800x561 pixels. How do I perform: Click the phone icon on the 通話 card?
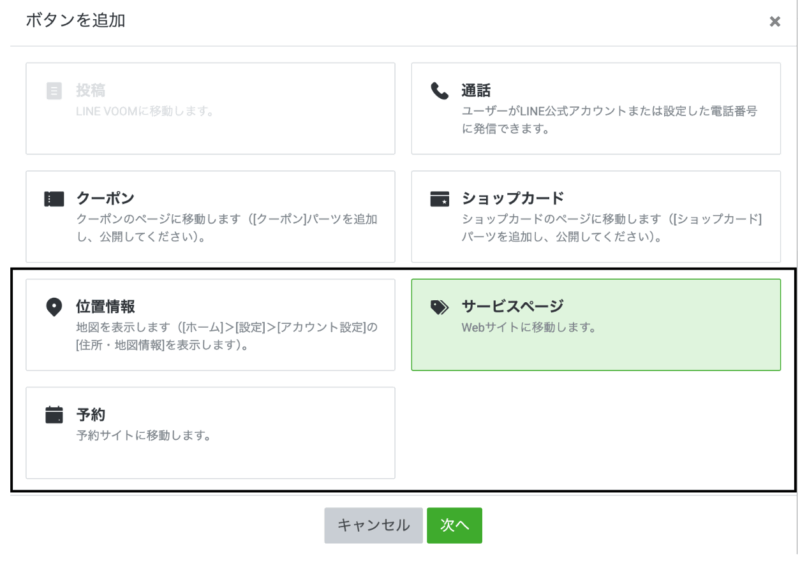439,91
